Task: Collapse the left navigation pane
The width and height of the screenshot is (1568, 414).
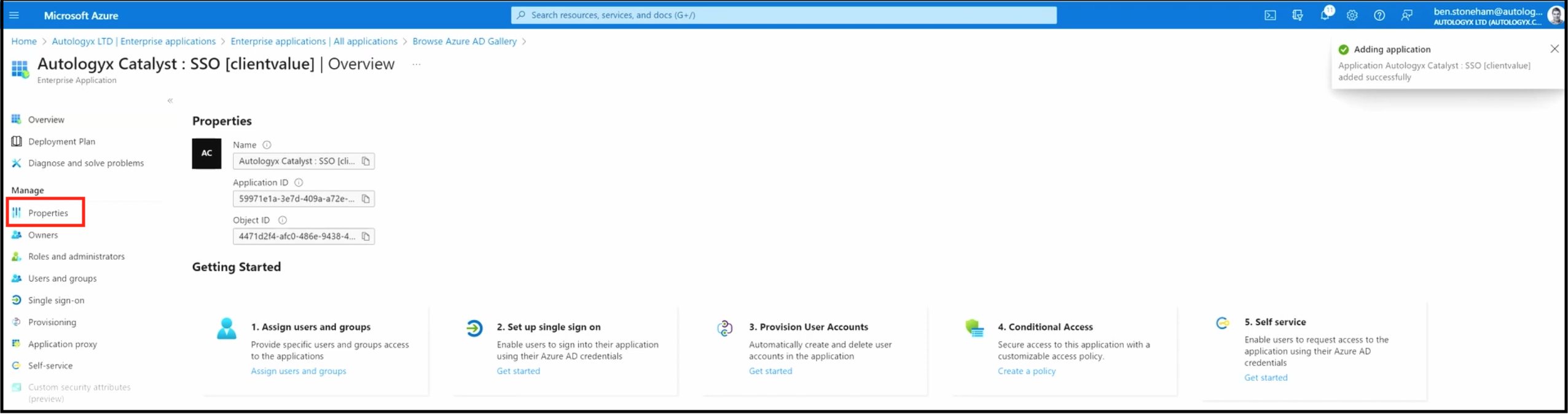Action: pyautogui.click(x=170, y=101)
